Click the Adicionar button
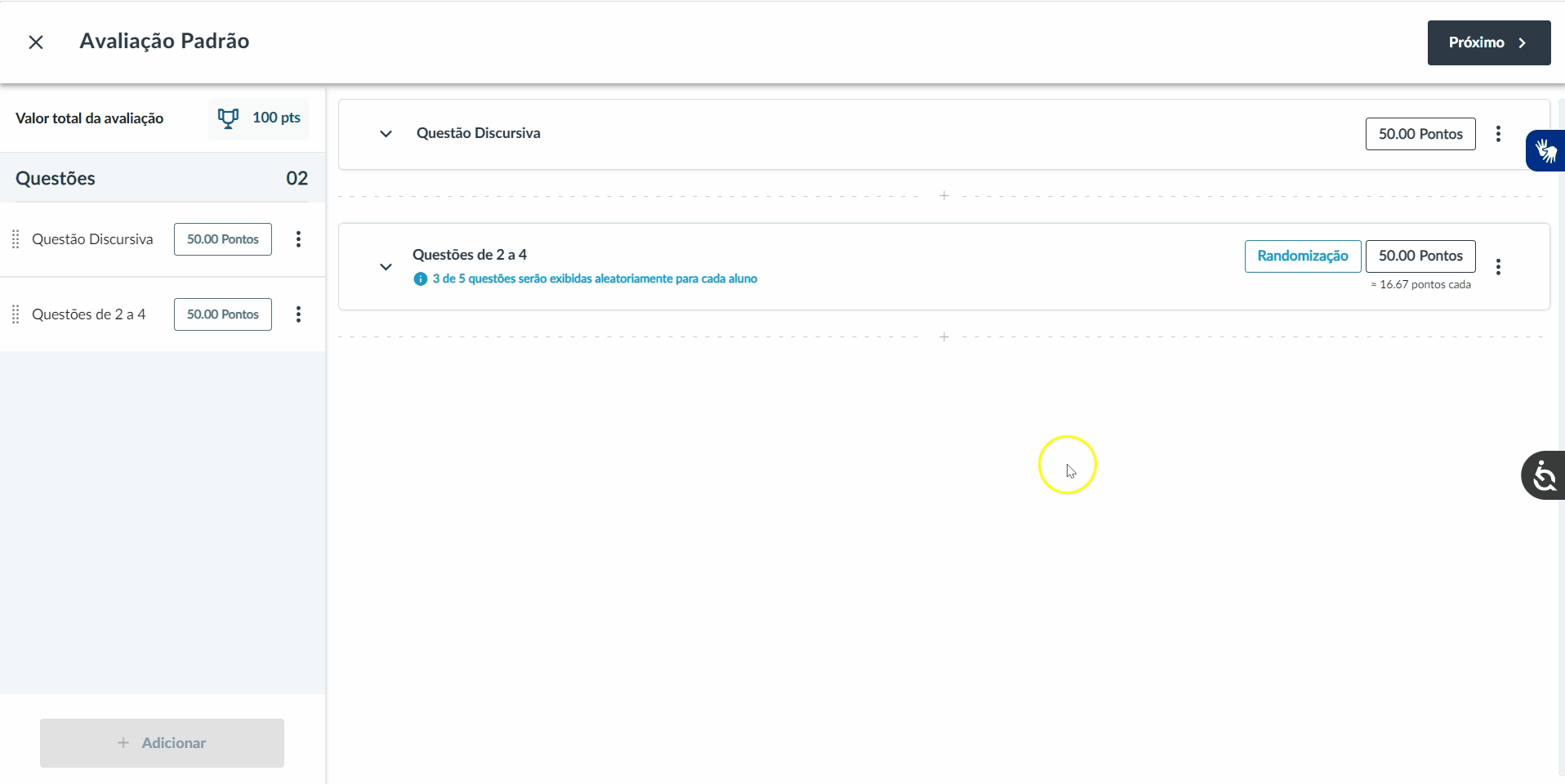1565x784 pixels. [162, 743]
